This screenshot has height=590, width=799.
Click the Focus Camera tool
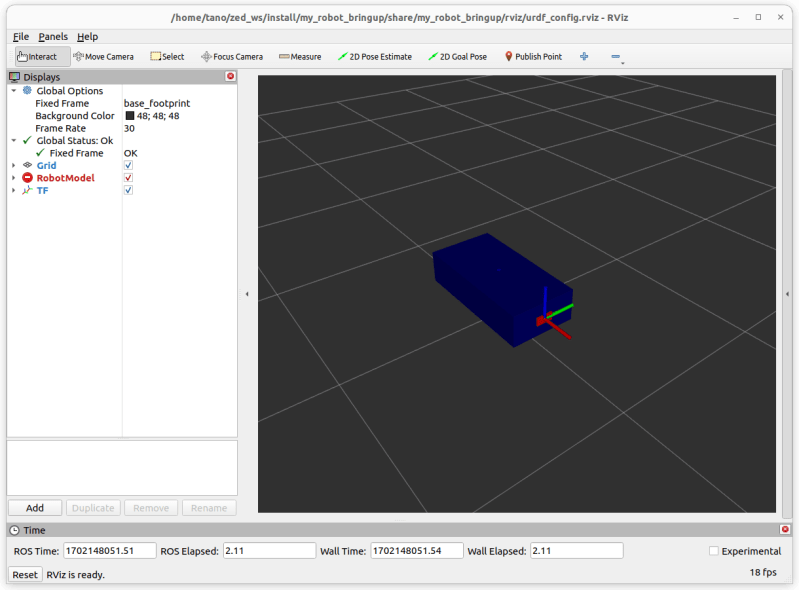[232, 57]
